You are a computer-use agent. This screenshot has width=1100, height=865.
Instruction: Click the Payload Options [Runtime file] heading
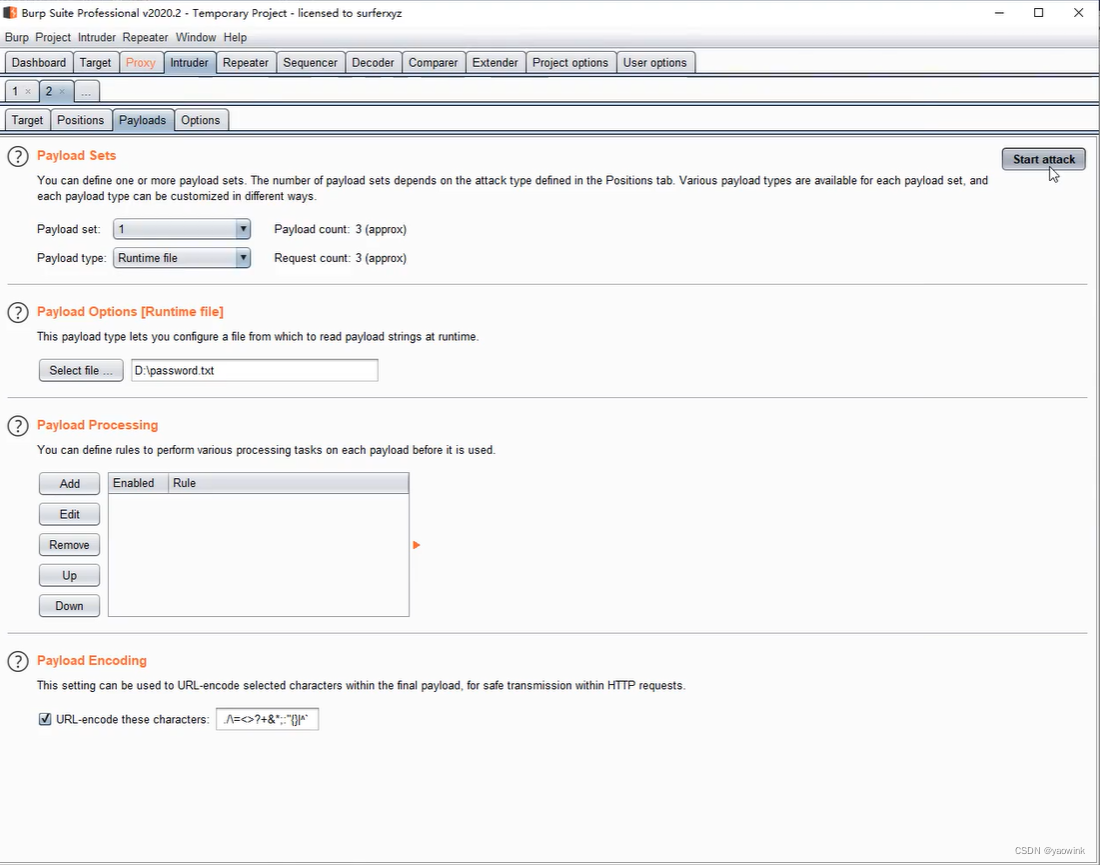pyautogui.click(x=130, y=311)
